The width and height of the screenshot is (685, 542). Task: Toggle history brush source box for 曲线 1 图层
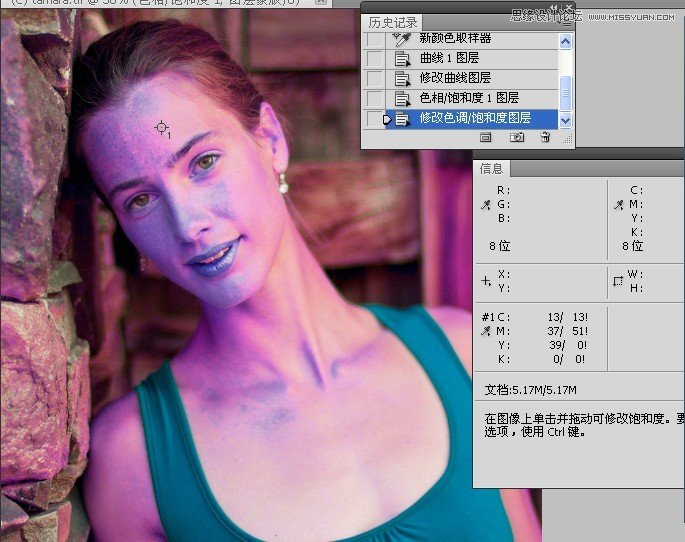pyautogui.click(x=373, y=59)
